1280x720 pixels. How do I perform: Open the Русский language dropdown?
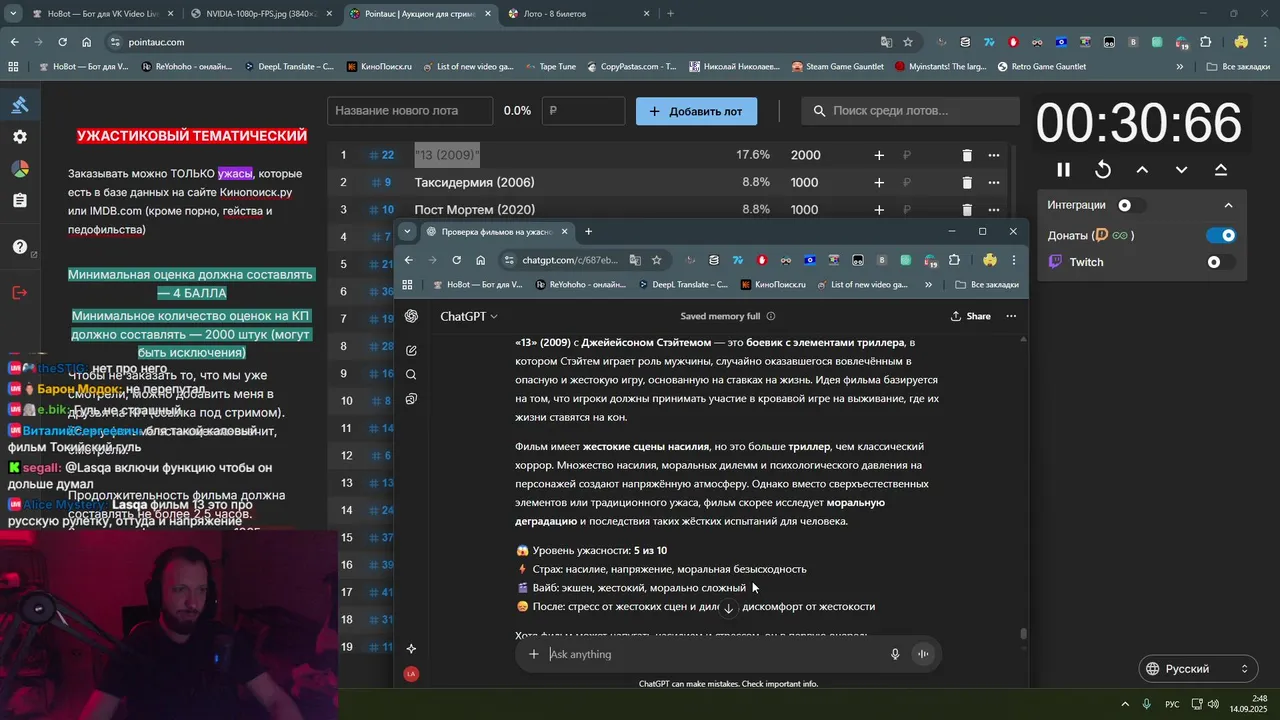pyautogui.click(x=1198, y=669)
